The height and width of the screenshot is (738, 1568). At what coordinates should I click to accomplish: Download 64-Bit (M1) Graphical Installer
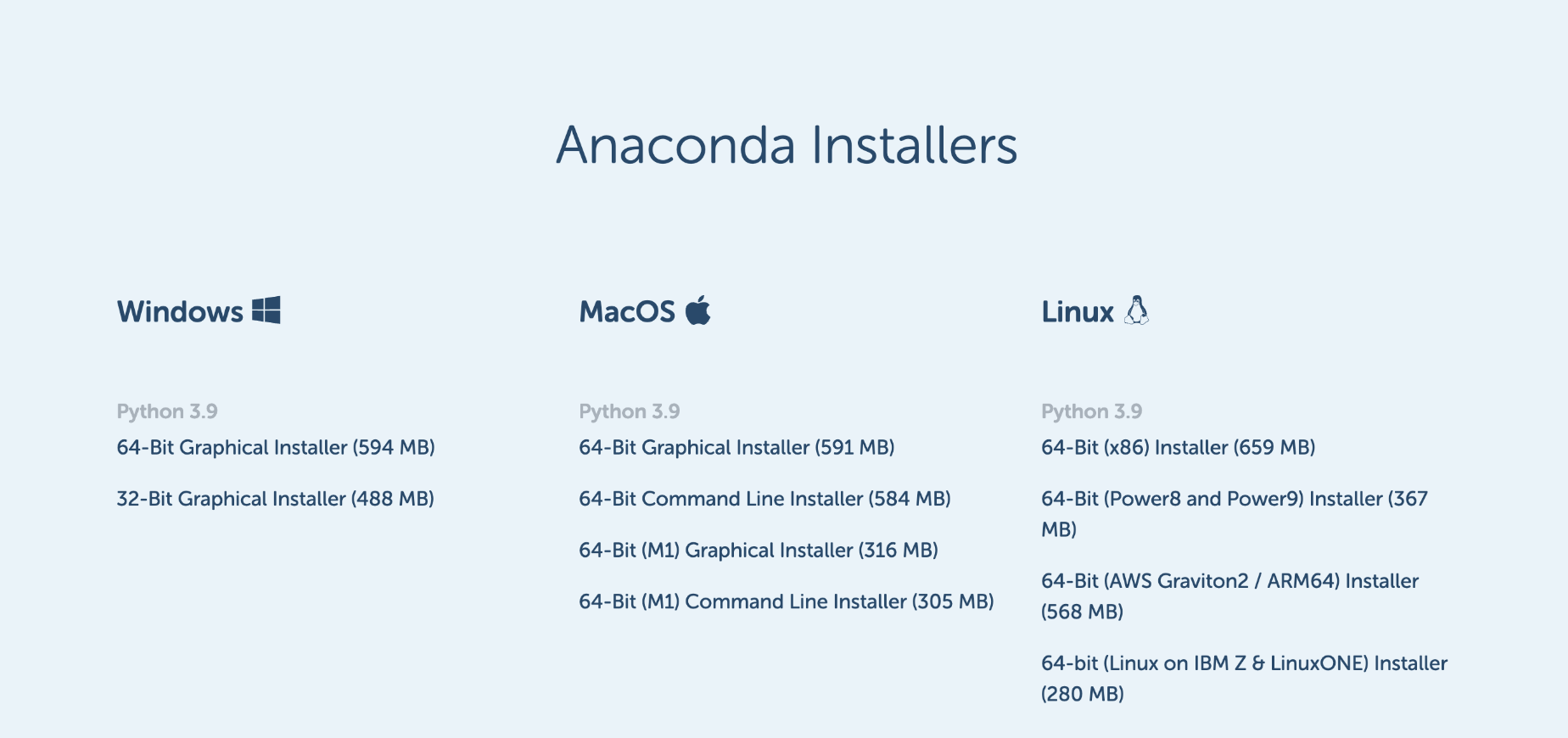(x=758, y=551)
